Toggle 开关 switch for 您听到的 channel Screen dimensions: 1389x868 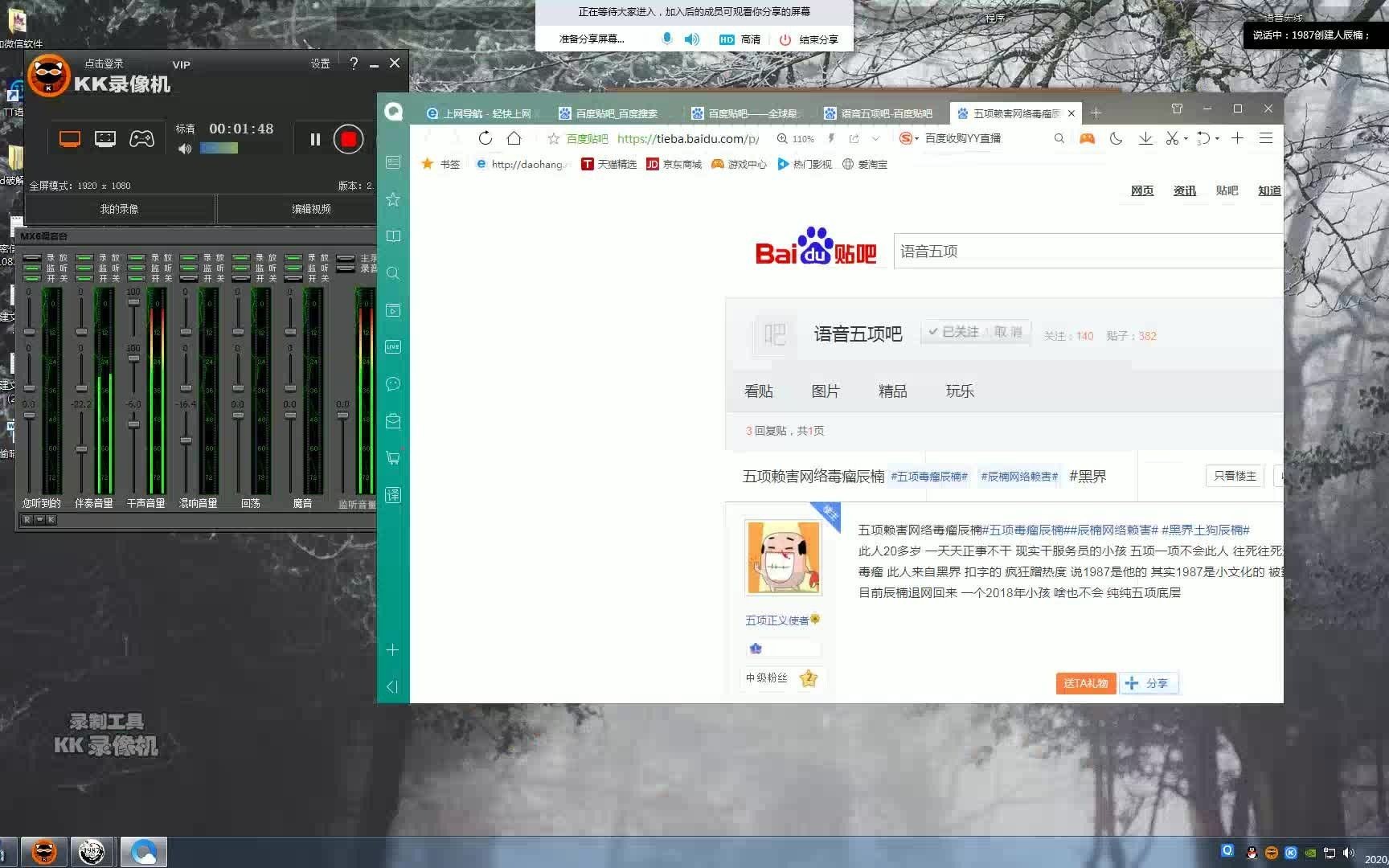coord(32,278)
